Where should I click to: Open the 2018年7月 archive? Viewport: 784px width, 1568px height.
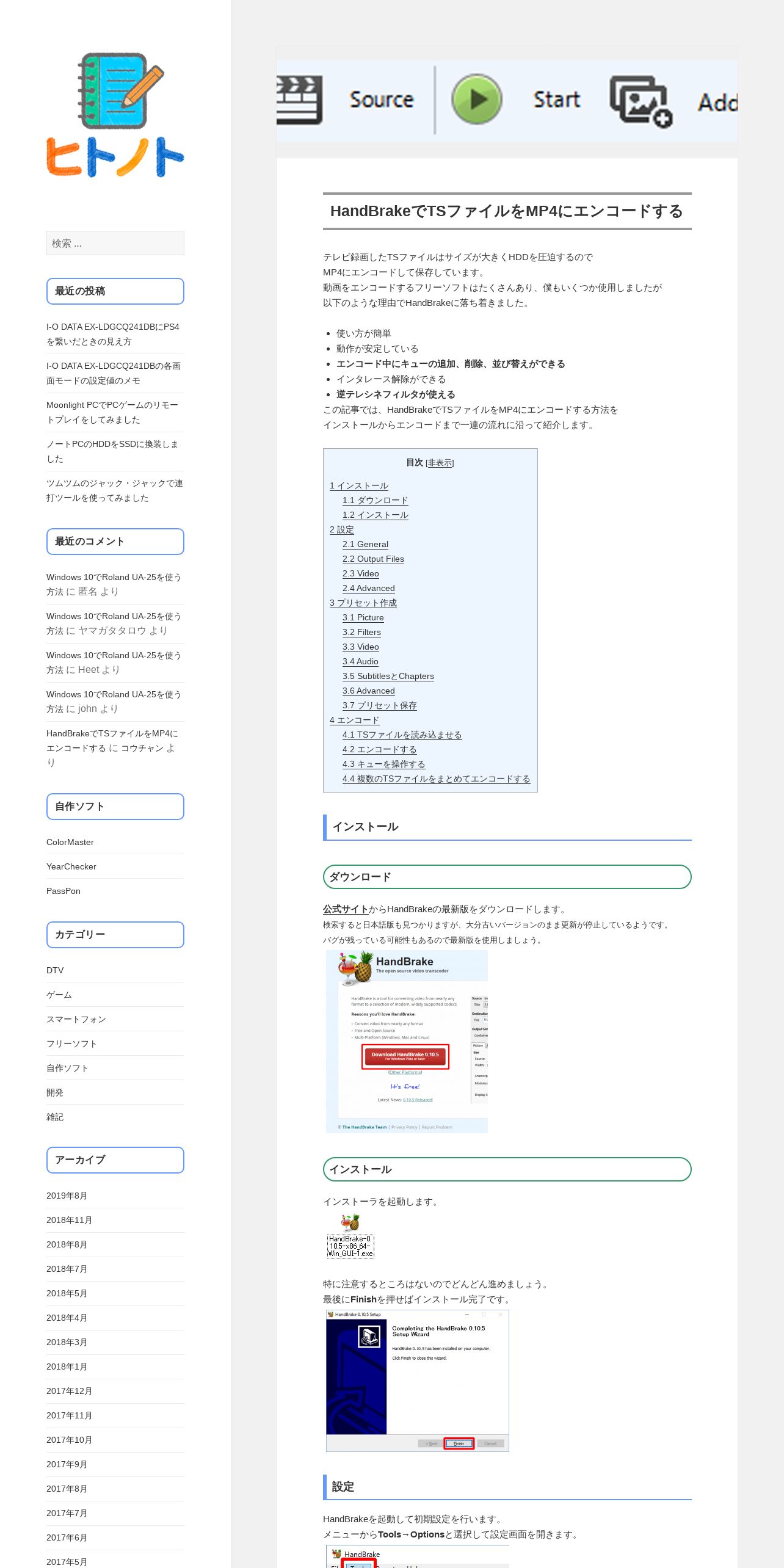[67, 1269]
